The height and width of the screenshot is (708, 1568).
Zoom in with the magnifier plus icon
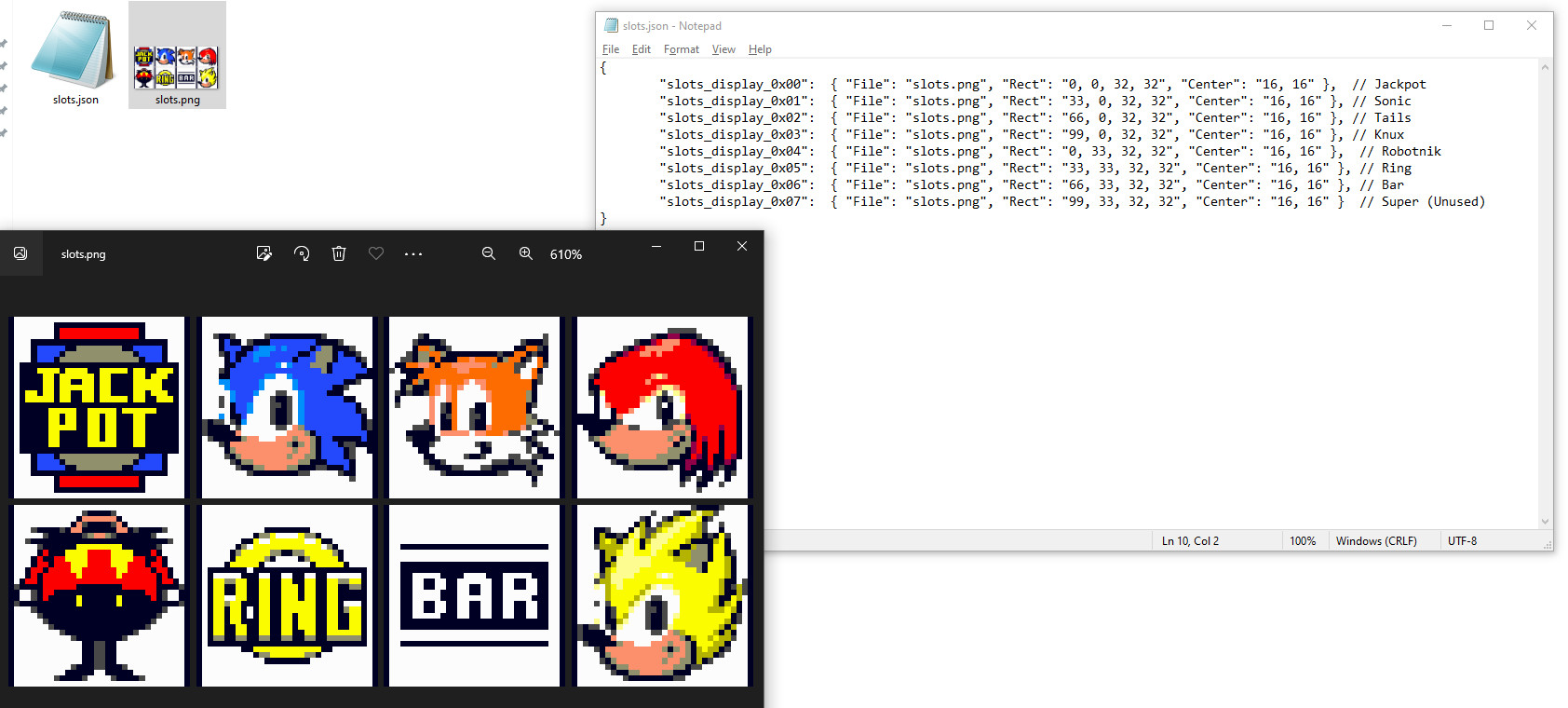pyautogui.click(x=526, y=253)
